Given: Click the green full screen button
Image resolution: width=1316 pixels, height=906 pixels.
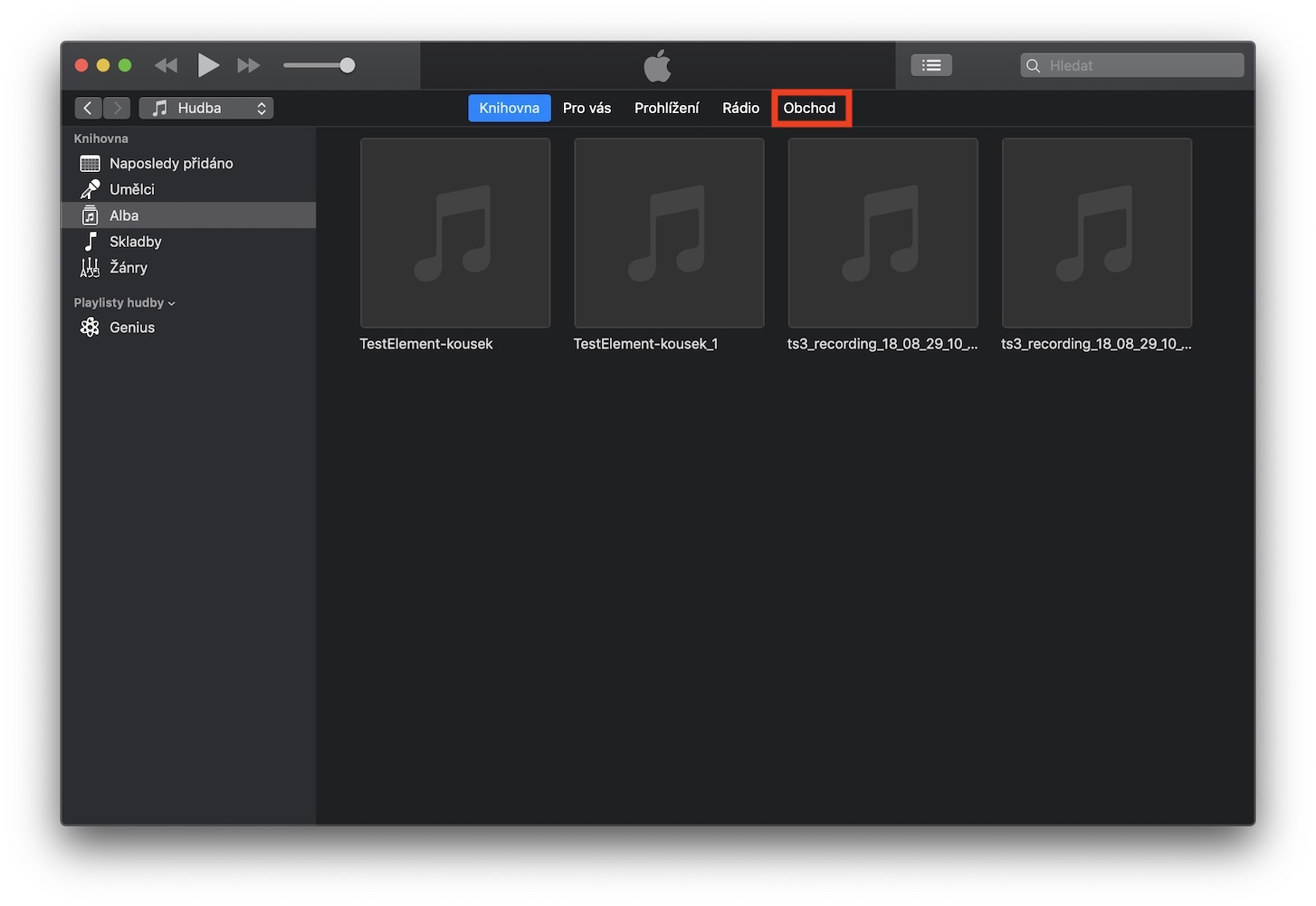Looking at the screenshot, I should click(125, 65).
